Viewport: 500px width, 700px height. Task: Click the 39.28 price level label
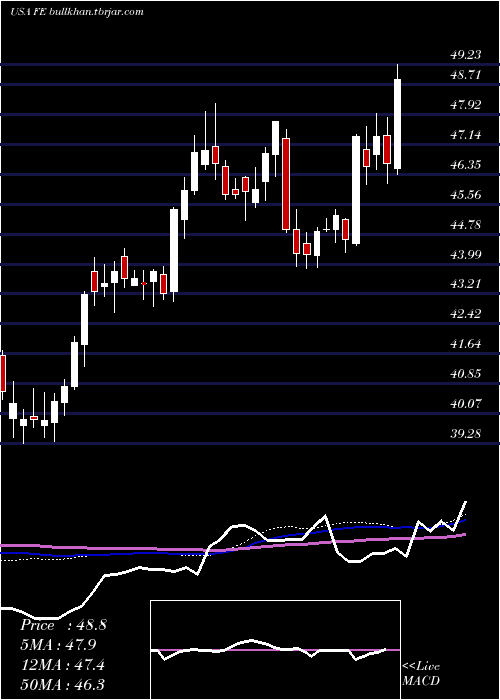coord(466,433)
